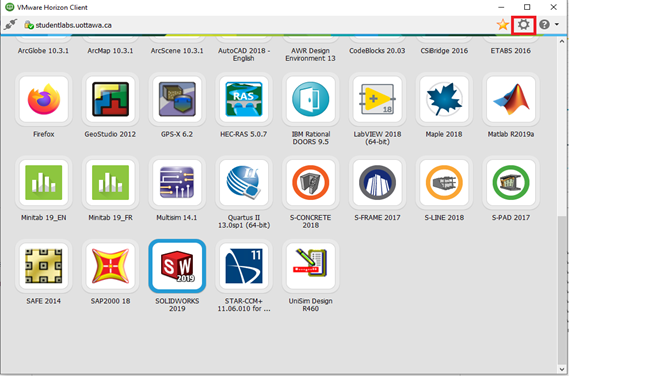Screen dimensions: 663x376
Task: Open Minitab 19_FR application
Action: [110, 182]
